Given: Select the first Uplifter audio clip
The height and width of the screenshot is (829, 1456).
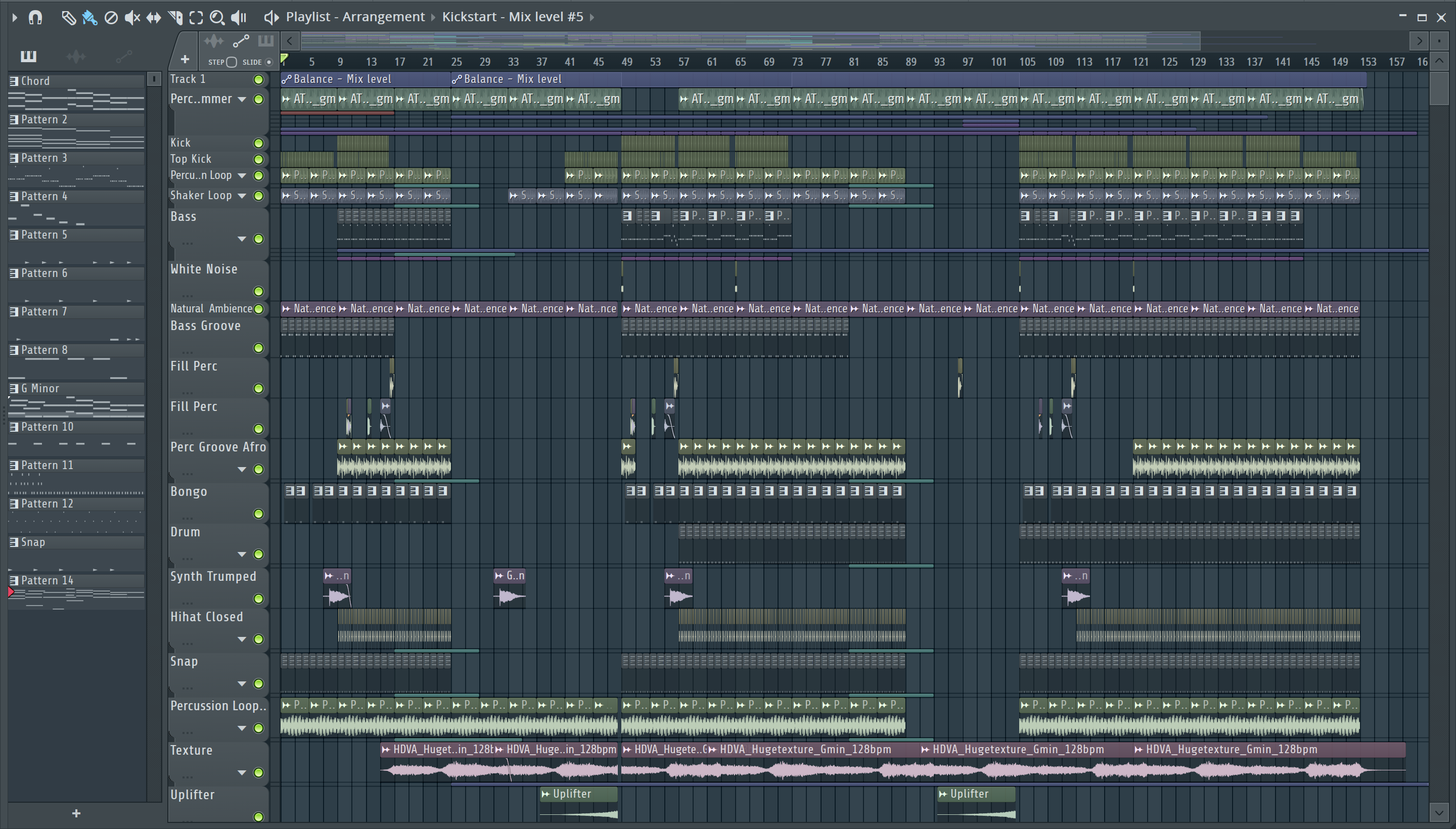Looking at the screenshot, I should 578,803.
